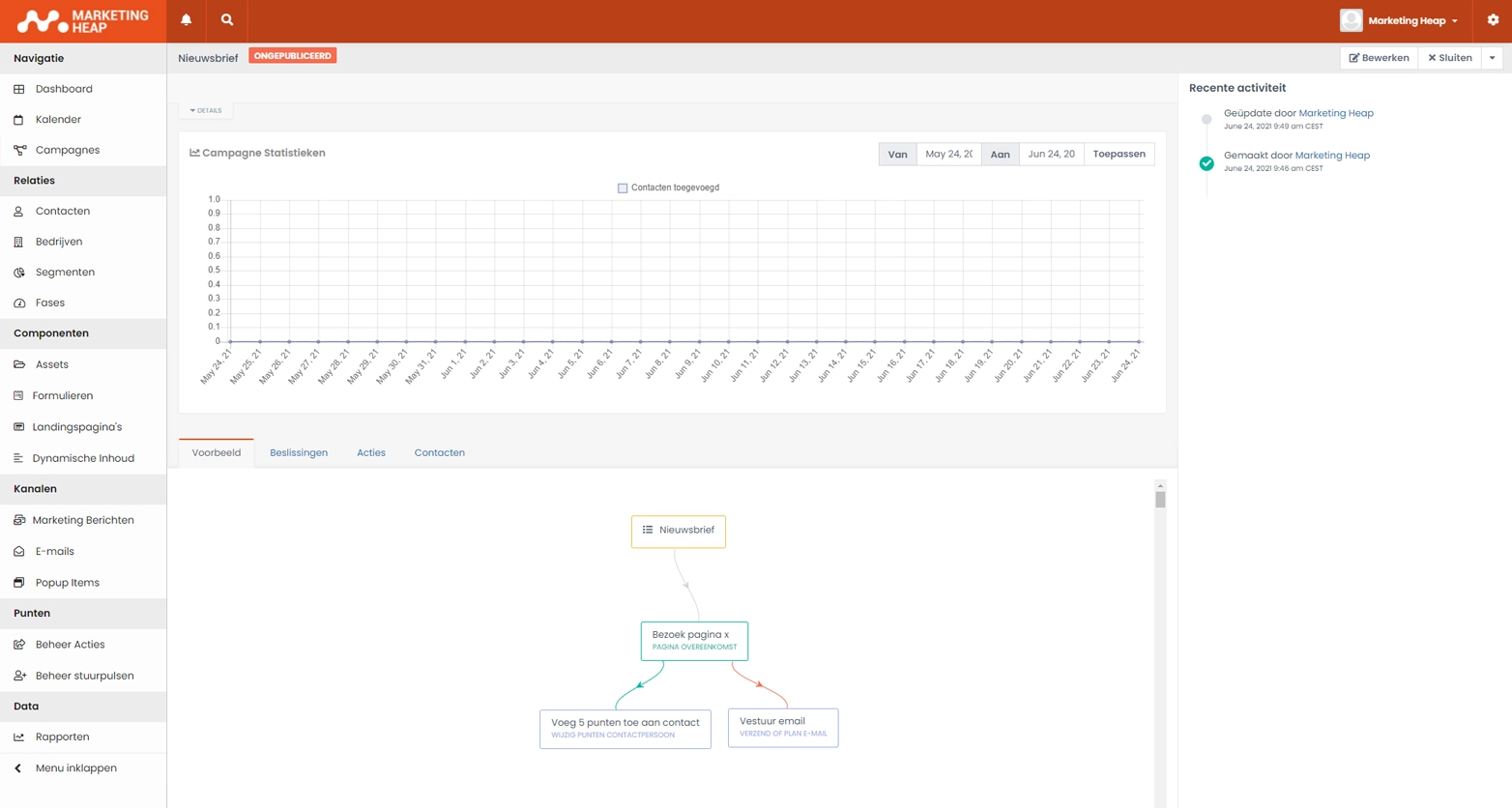Expand the DETAILS section
This screenshot has height=808, width=1512.
(206, 110)
